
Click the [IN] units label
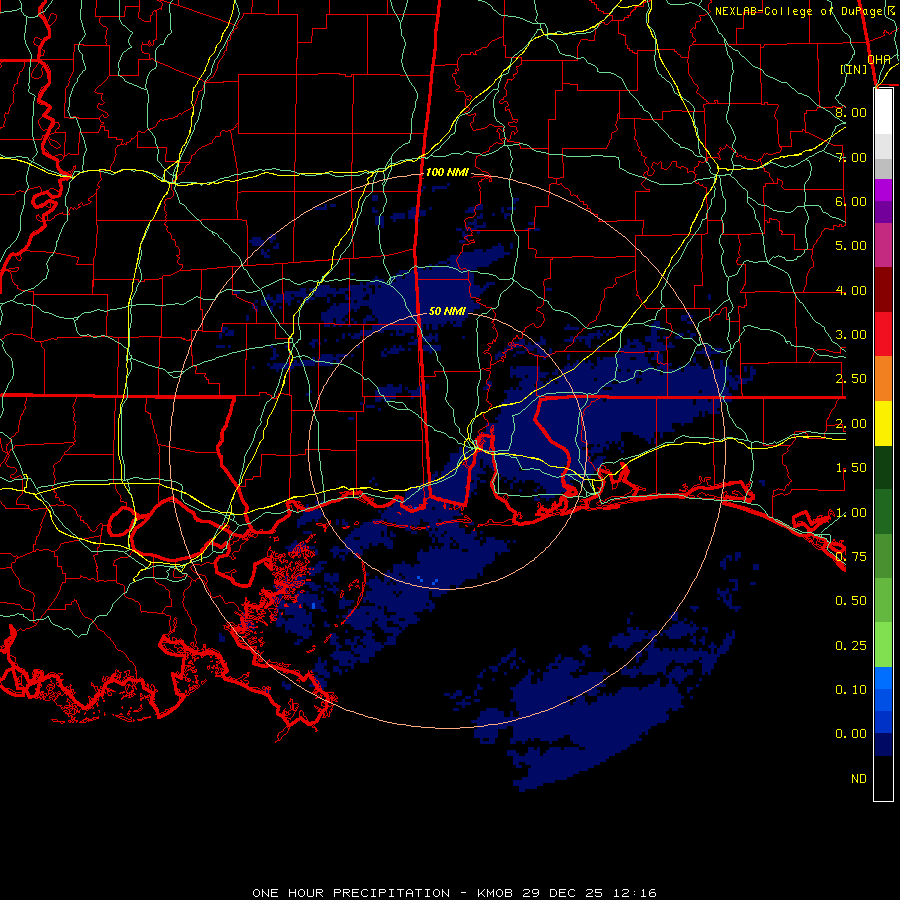(x=854, y=69)
